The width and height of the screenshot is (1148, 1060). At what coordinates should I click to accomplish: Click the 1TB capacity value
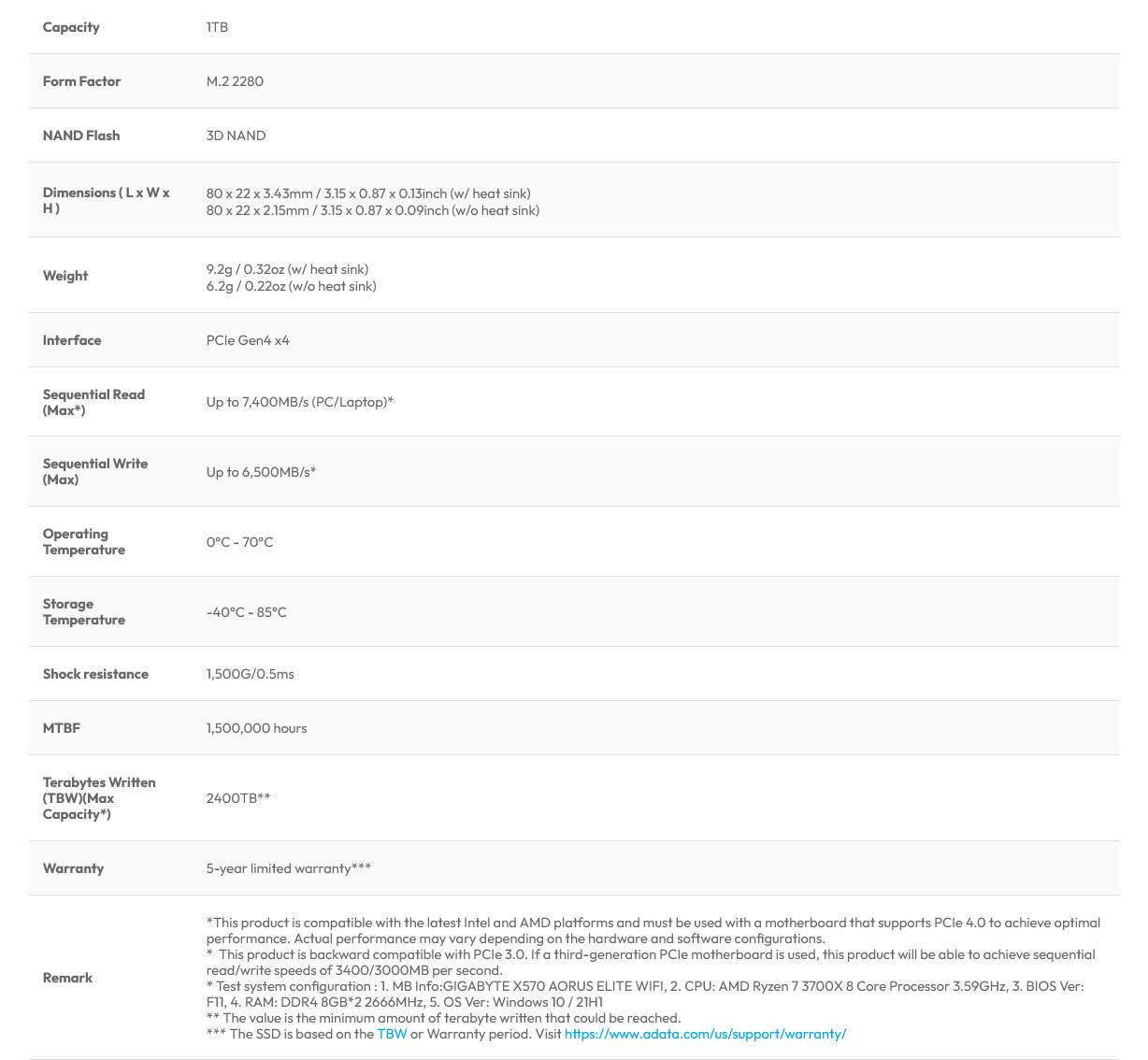coord(217,27)
